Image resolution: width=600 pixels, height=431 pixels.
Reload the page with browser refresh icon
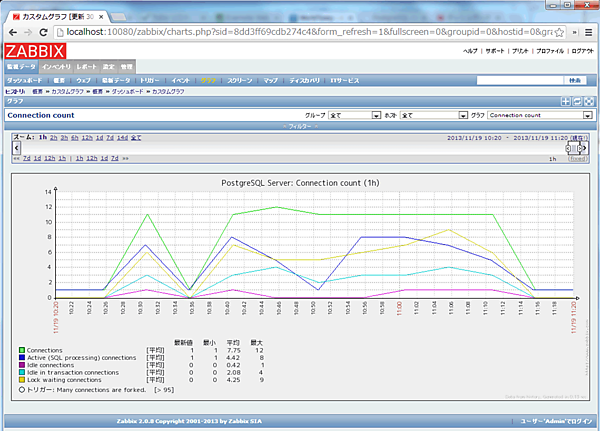(x=43, y=32)
